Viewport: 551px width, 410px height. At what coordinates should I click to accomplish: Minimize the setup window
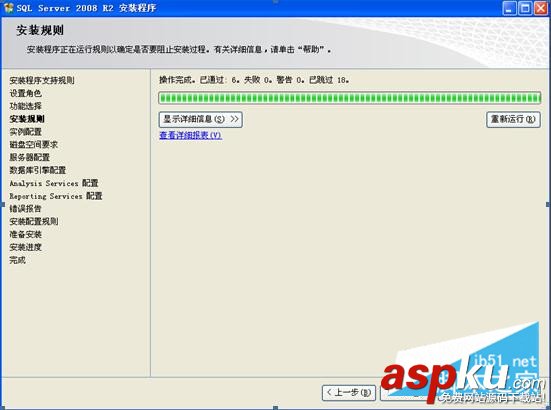point(509,8)
